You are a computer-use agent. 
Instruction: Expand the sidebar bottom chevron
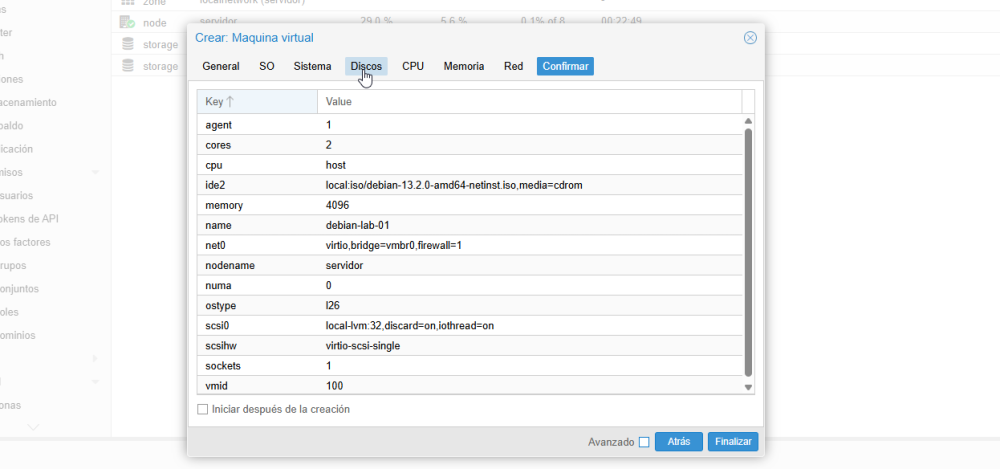pyautogui.click(x=33, y=426)
